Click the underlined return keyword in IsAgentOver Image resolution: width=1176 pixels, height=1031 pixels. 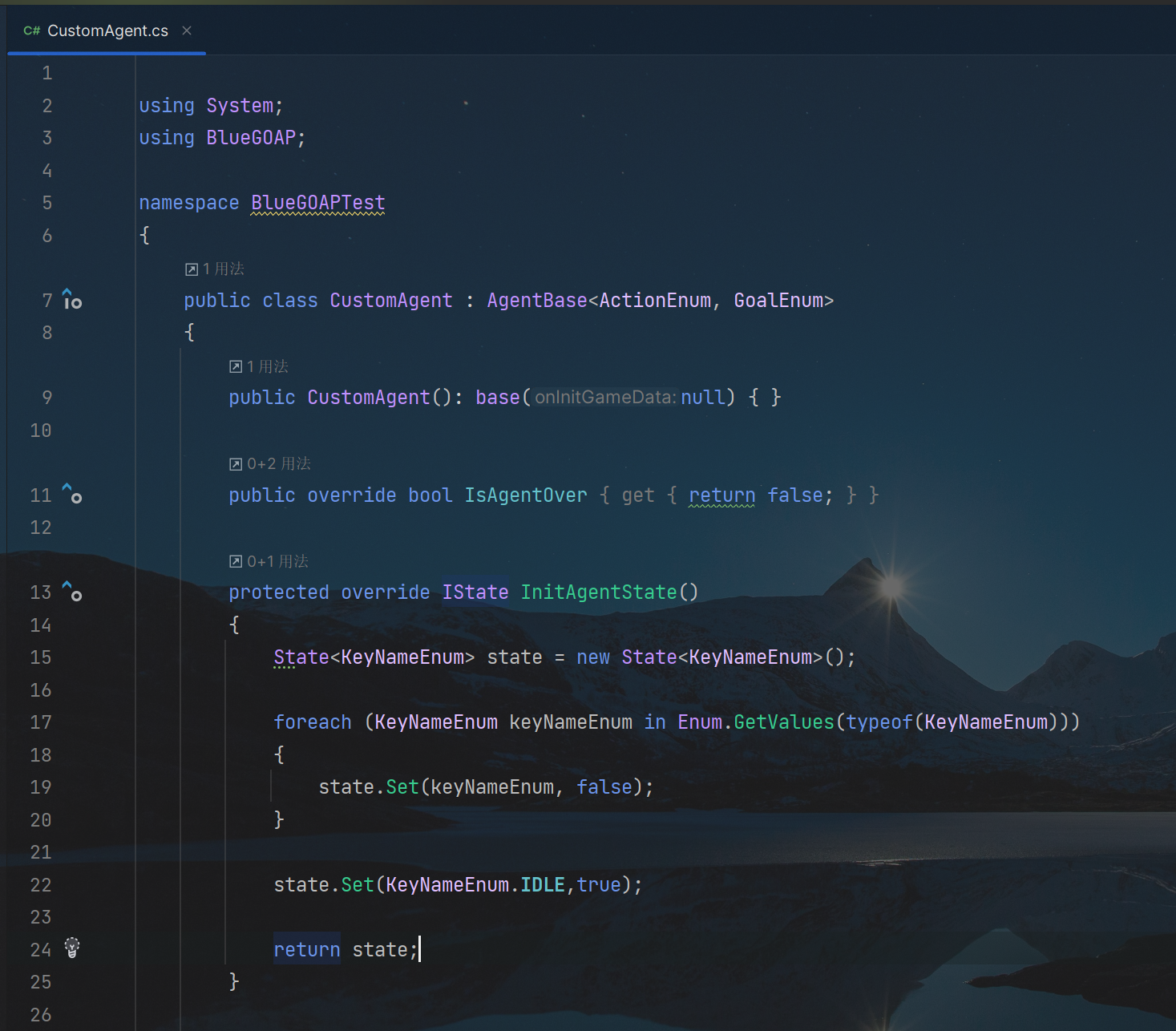point(721,495)
